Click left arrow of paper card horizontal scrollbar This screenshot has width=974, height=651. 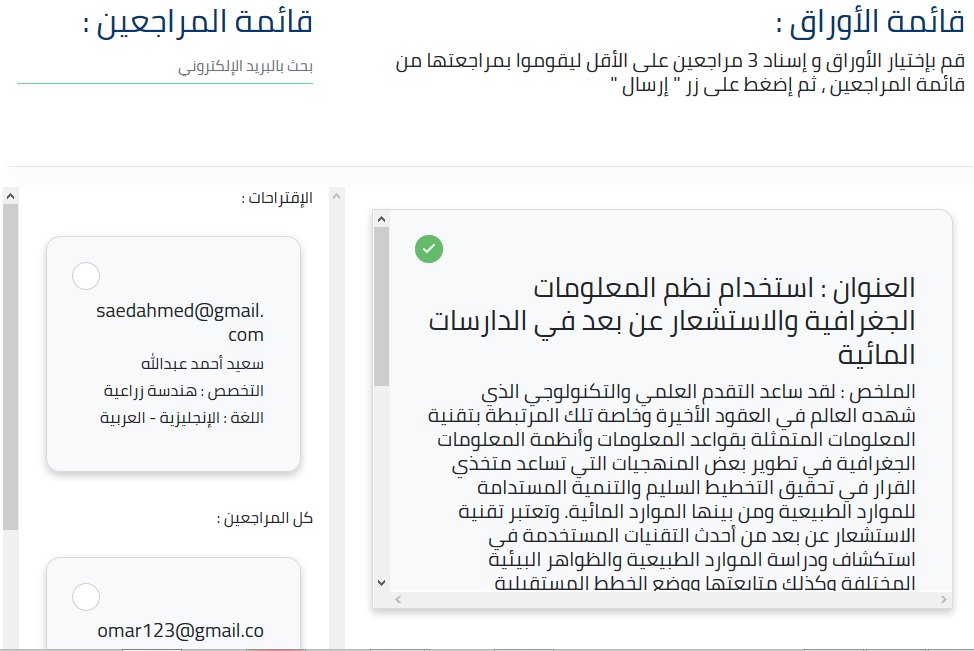click(397, 599)
